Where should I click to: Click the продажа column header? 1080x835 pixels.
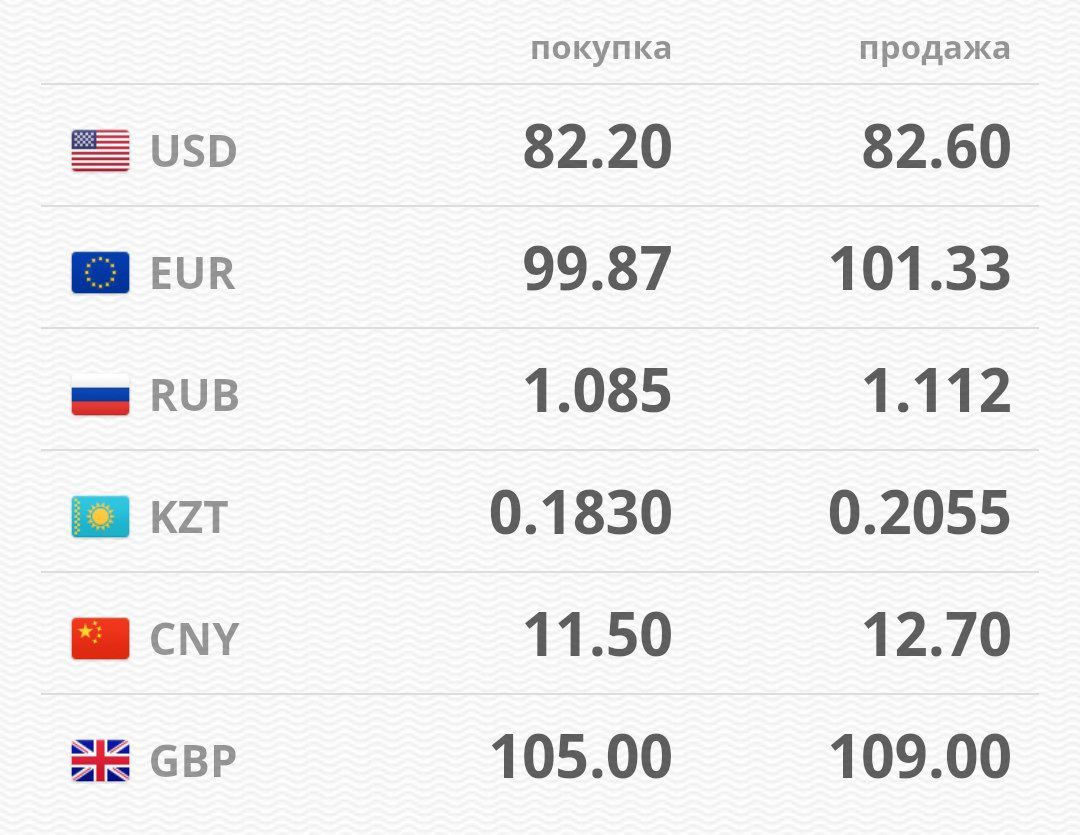[x=934, y=48]
